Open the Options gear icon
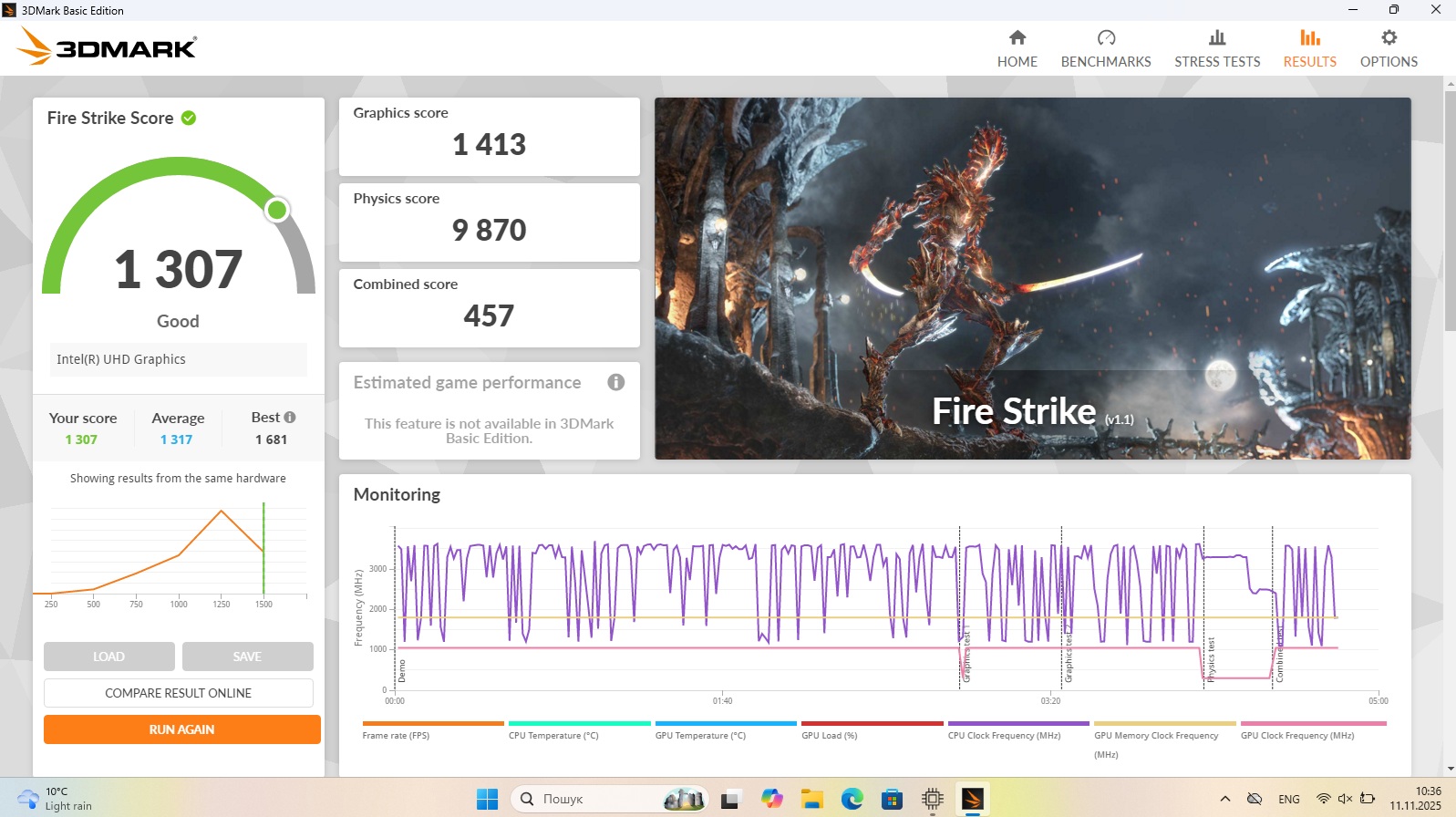The image size is (1456, 817). coord(1388,38)
